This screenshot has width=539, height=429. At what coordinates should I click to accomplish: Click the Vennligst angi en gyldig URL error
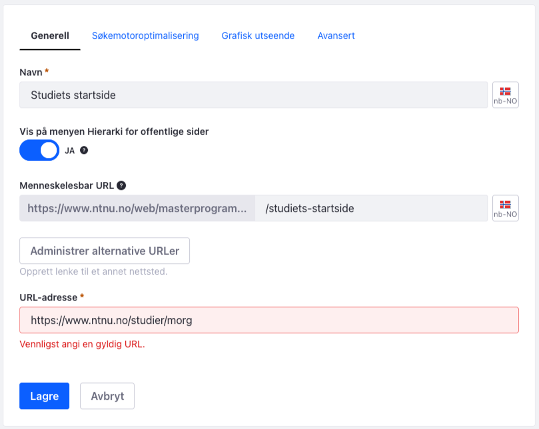pyautogui.click(x=82, y=344)
